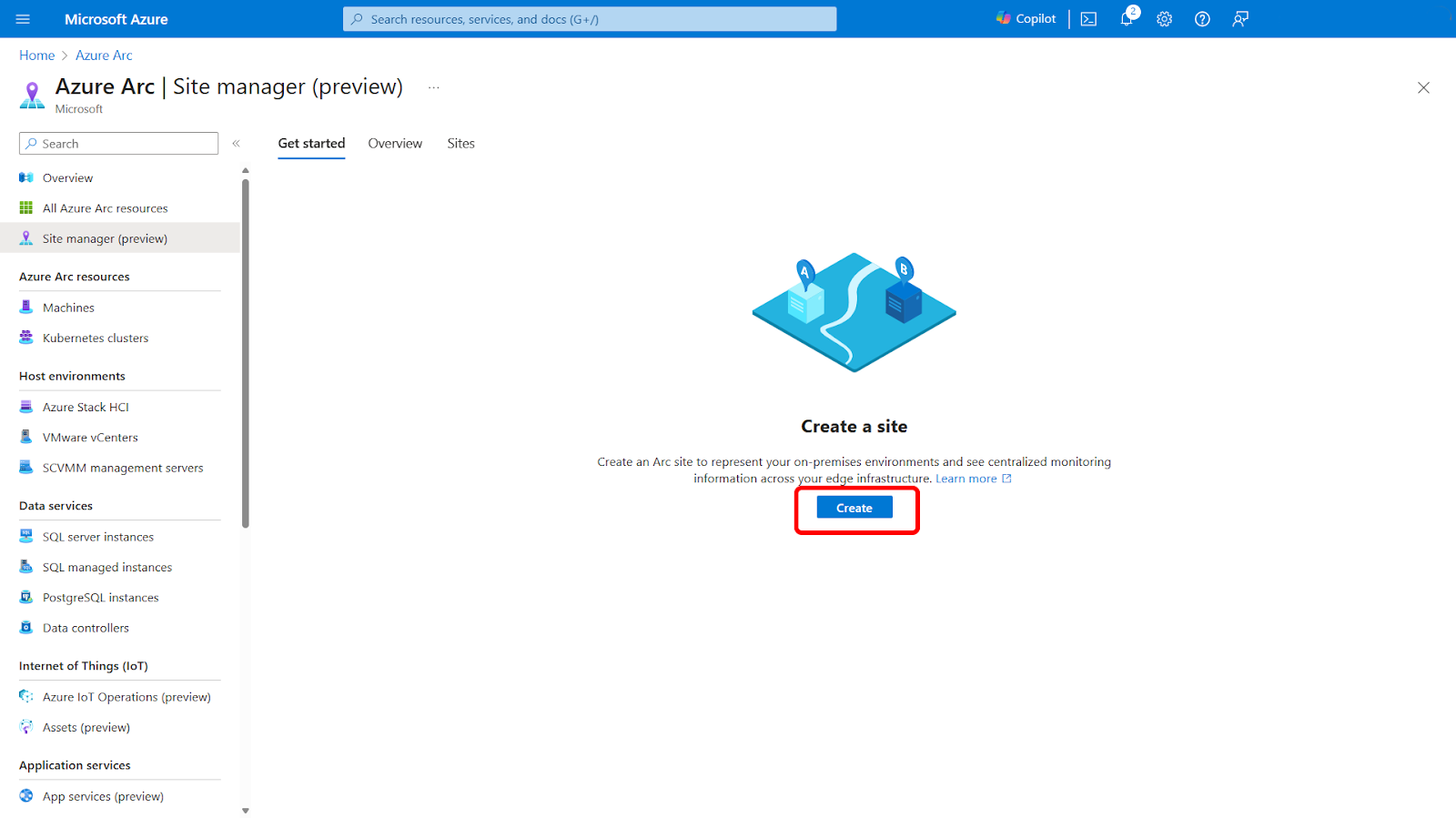Click the Assets (preview) icon
This screenshot has height=818, width=1456.
(26, 726)
